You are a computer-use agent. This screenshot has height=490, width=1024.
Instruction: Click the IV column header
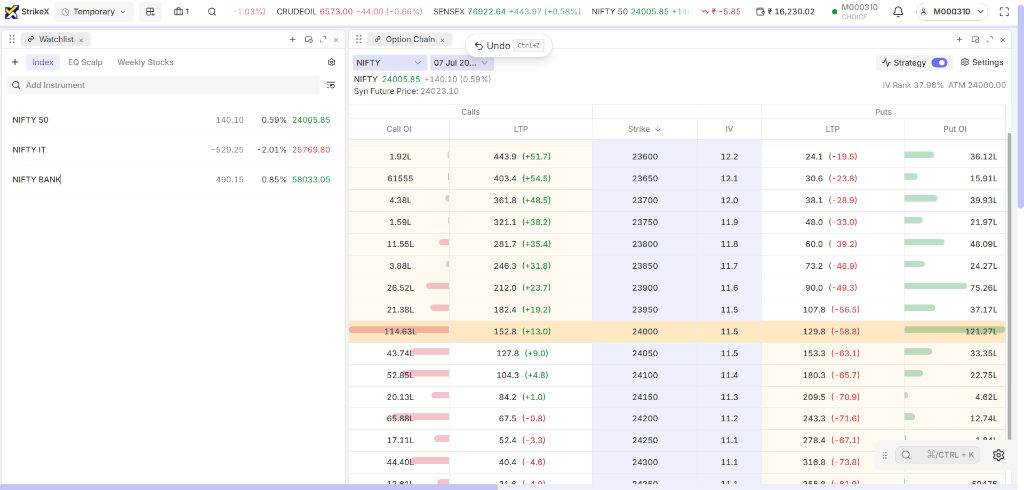(x=729, y=129)
